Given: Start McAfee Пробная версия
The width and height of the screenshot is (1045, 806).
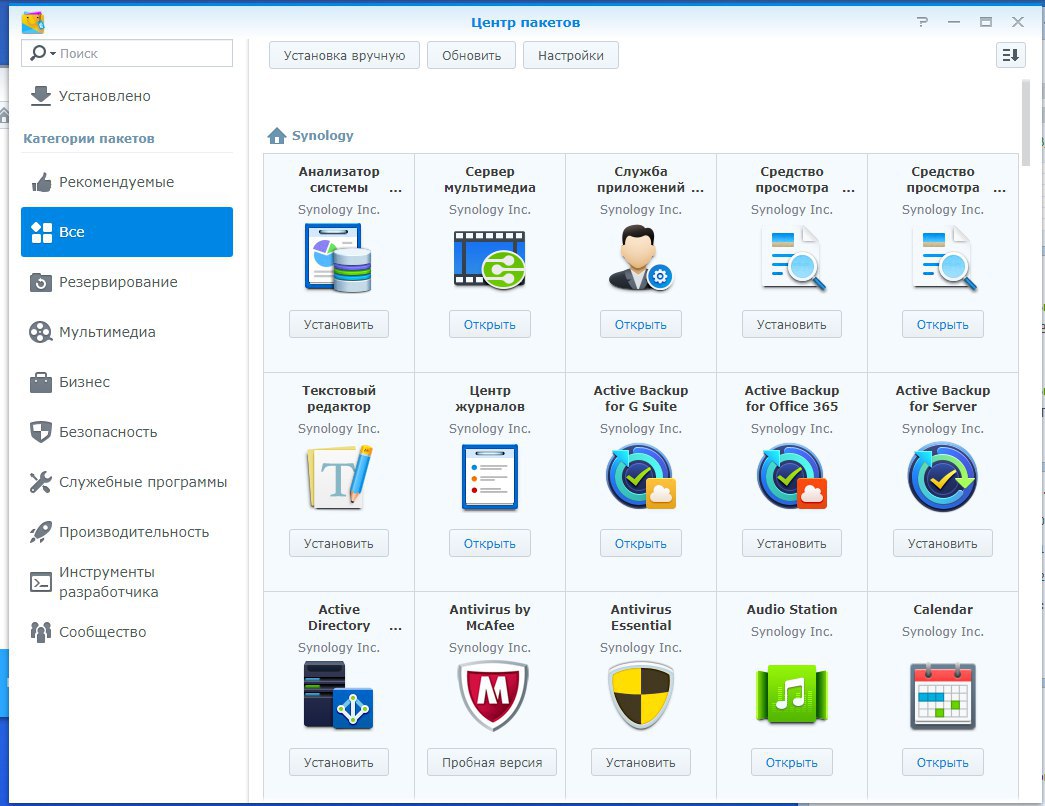Looking at the screenshot, I should (x=492, y=762).
